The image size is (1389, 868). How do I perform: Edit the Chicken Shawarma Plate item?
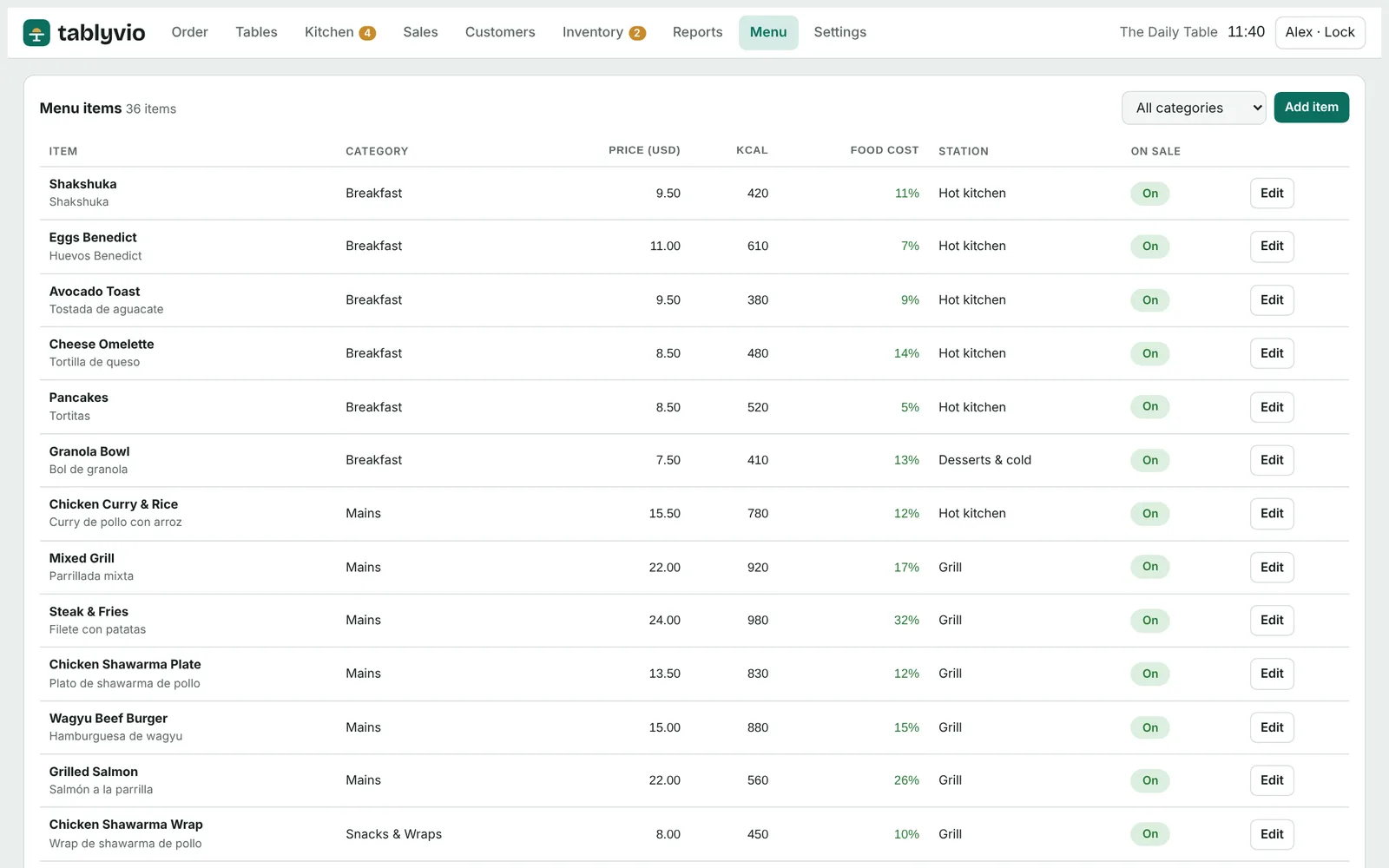click(x=1272, y=674)
